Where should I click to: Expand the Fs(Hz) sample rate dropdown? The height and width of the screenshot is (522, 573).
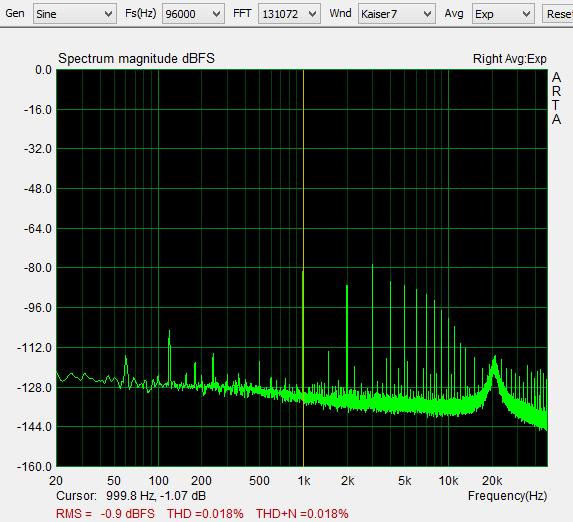coord(193,14)
